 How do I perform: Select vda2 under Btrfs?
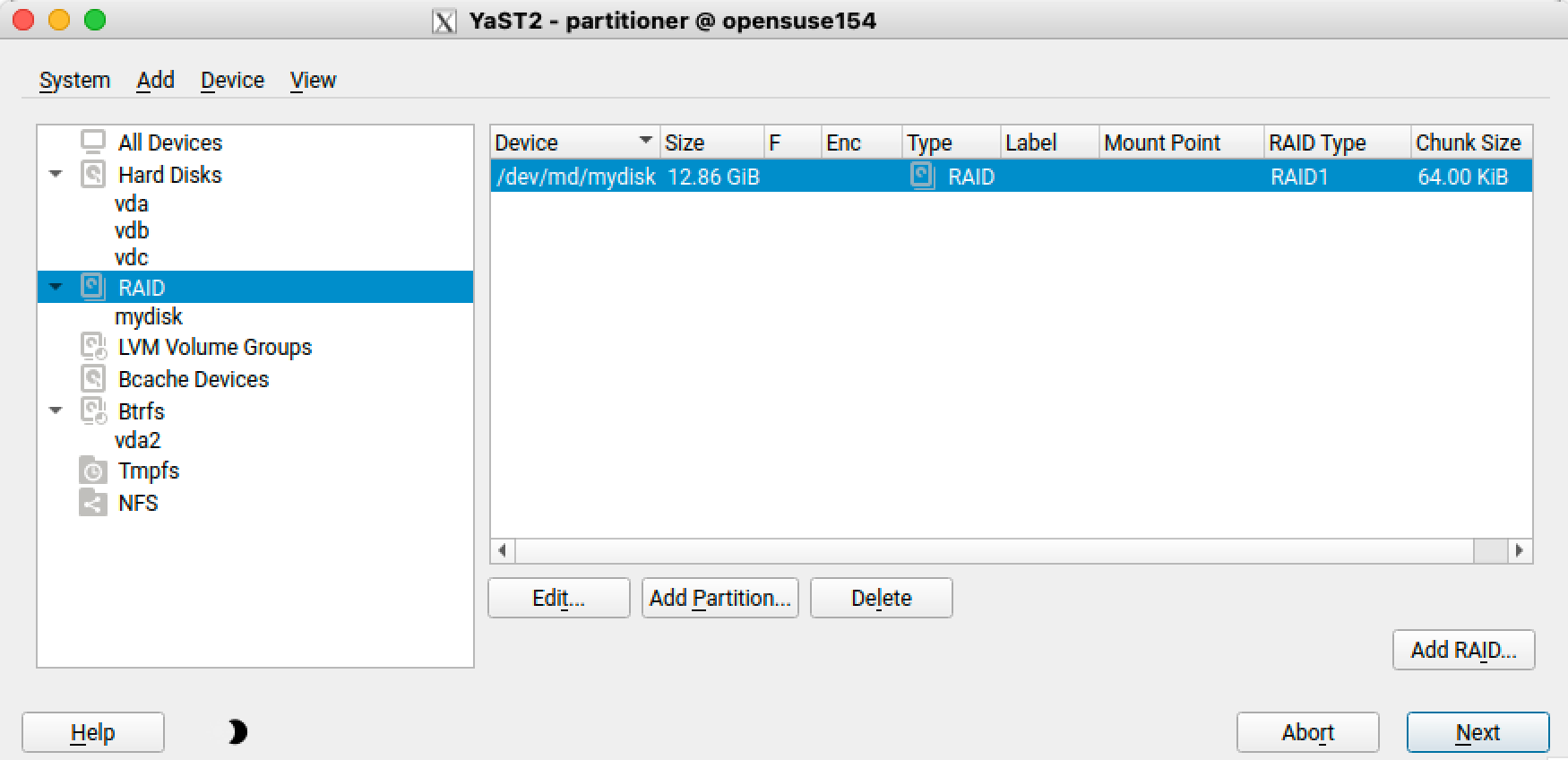pyautogui.click(x=137, y=440)
